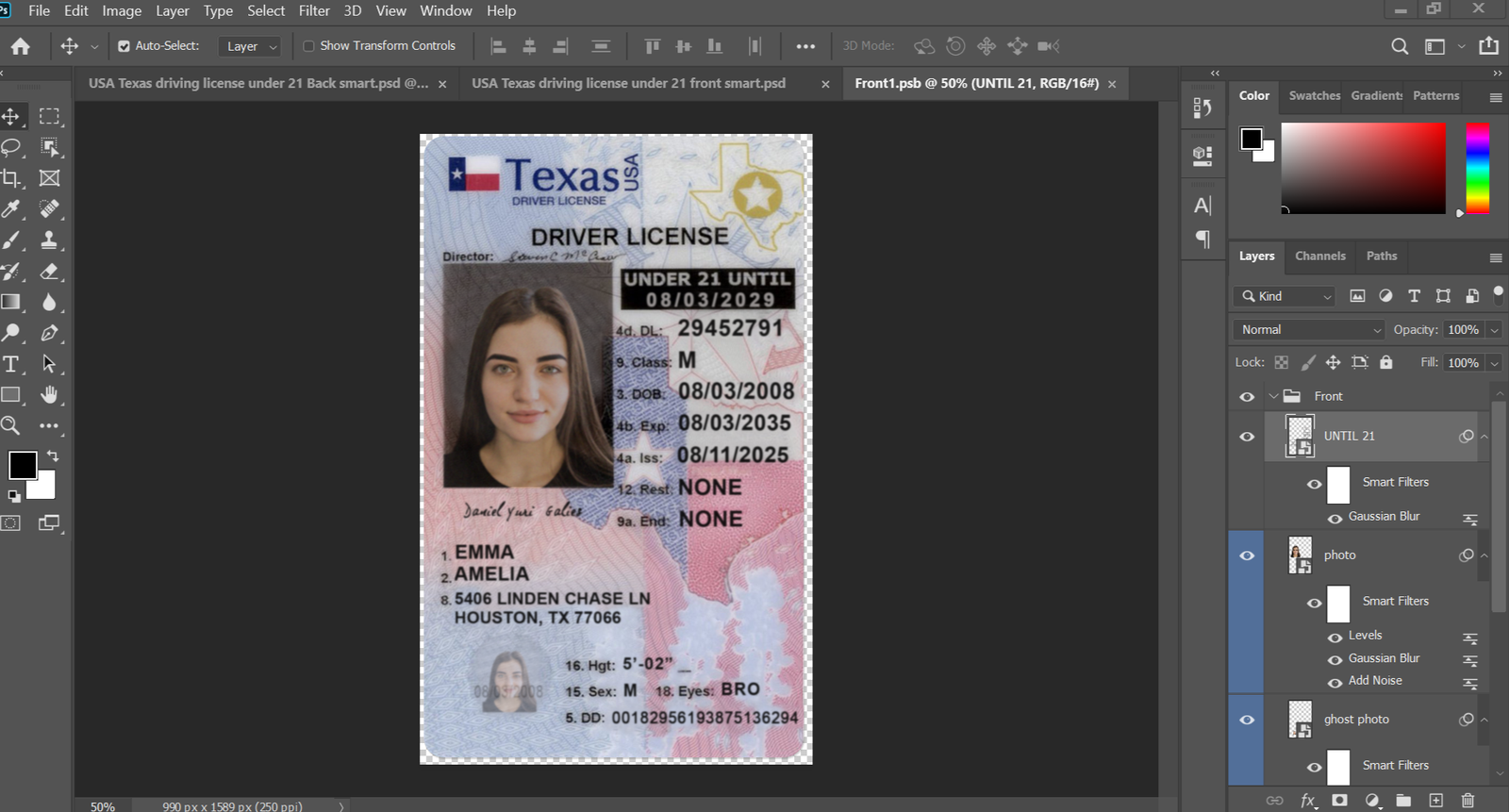Create a new layer with the plus icon

point(1435,801)
